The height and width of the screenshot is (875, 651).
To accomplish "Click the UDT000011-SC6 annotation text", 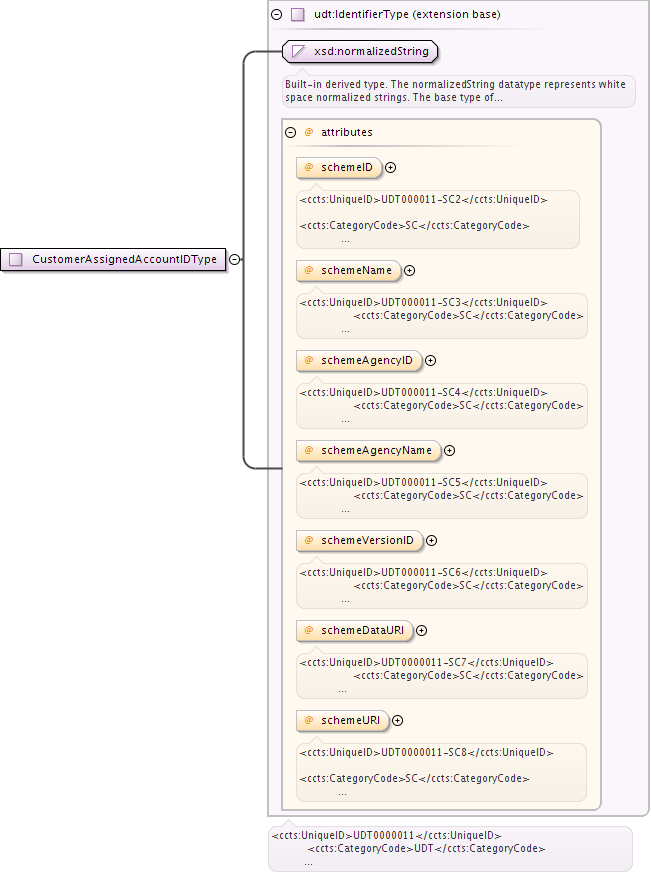I will (x=423, y=572).
